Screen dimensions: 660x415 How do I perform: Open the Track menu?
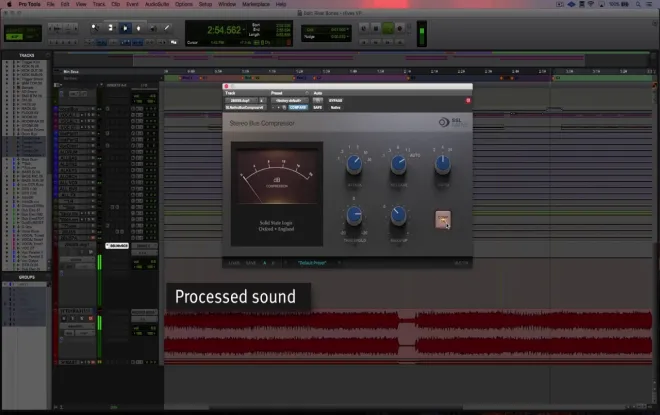coord(99,4)
